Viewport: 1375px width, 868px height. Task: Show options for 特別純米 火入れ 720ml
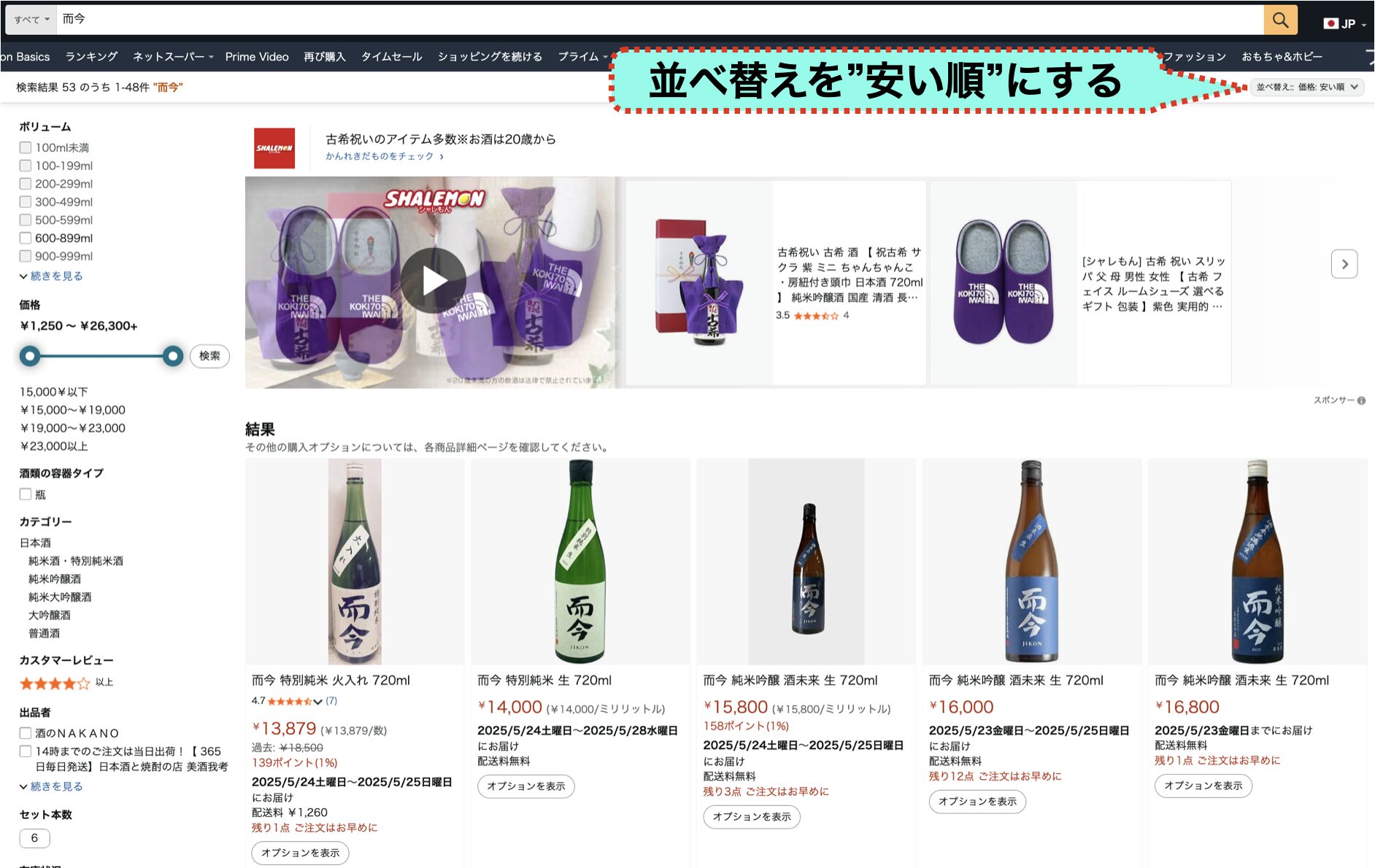point(300,853)
